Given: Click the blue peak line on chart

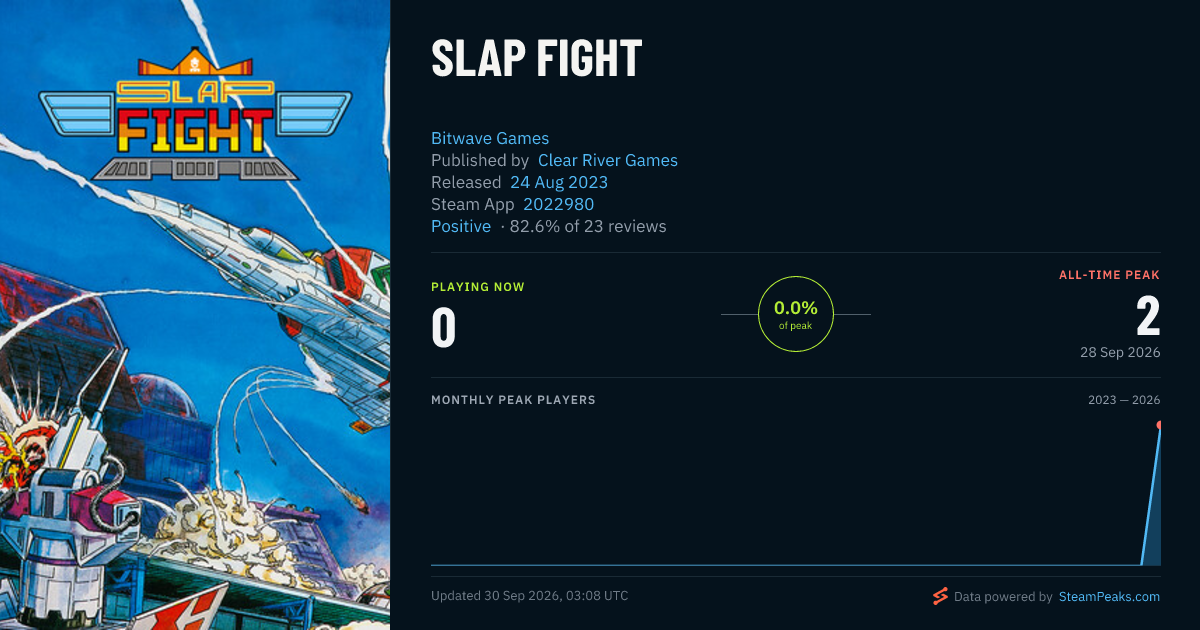Looking at the screenshot, I should [x=1151, y=495].
